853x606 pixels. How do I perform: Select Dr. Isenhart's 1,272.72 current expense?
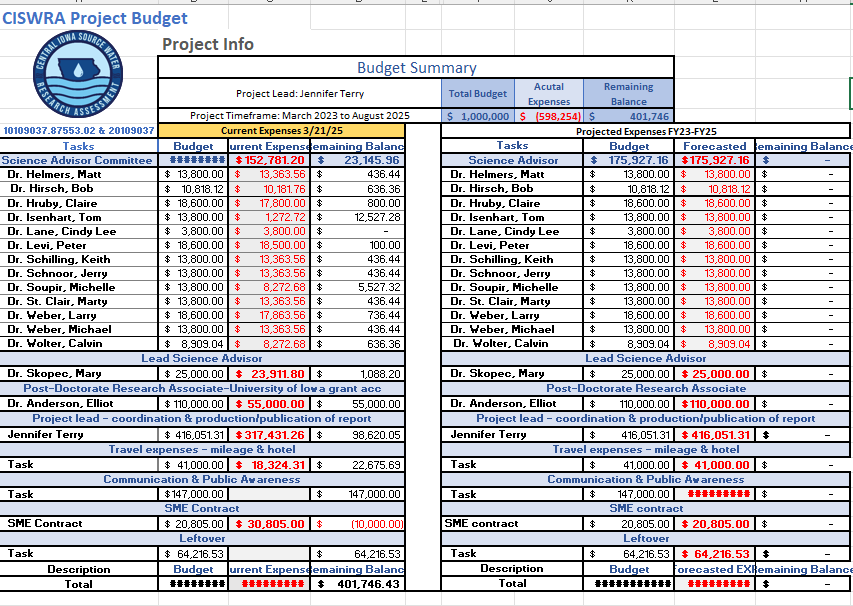pos(269,217)
